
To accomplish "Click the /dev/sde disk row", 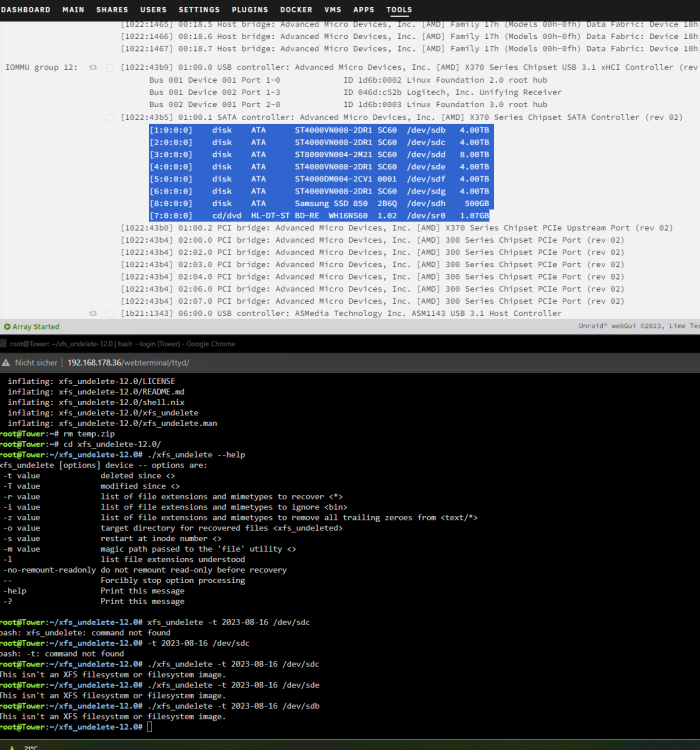I will click(320, 167).
